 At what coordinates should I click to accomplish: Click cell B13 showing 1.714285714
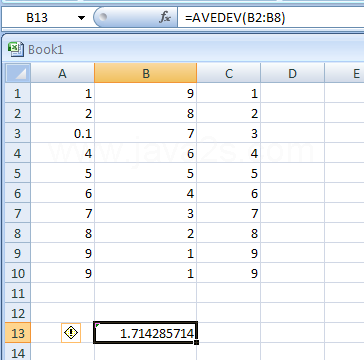click(x=146, y=333)
